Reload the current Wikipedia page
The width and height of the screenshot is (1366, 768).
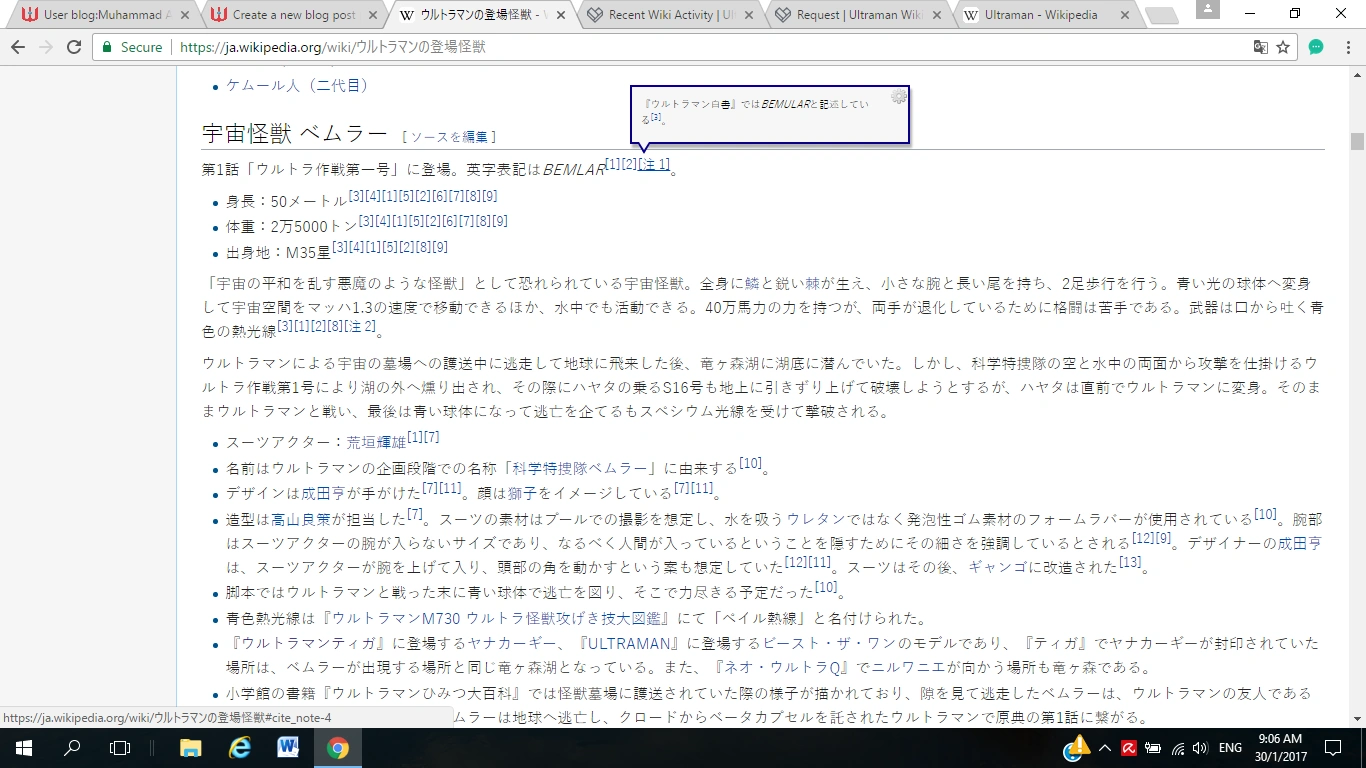[74, 47]
